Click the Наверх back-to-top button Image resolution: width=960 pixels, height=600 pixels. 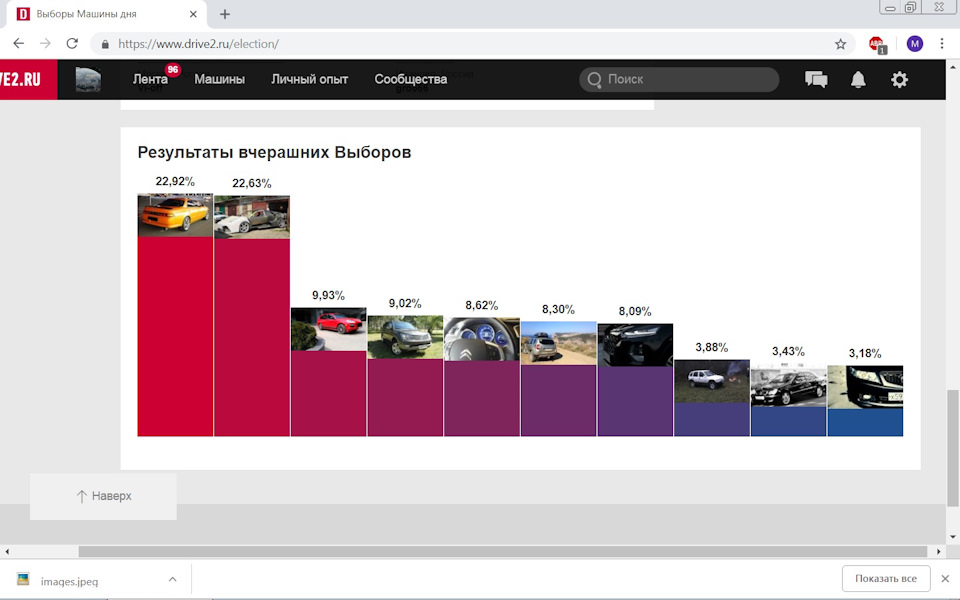[103, 496]
